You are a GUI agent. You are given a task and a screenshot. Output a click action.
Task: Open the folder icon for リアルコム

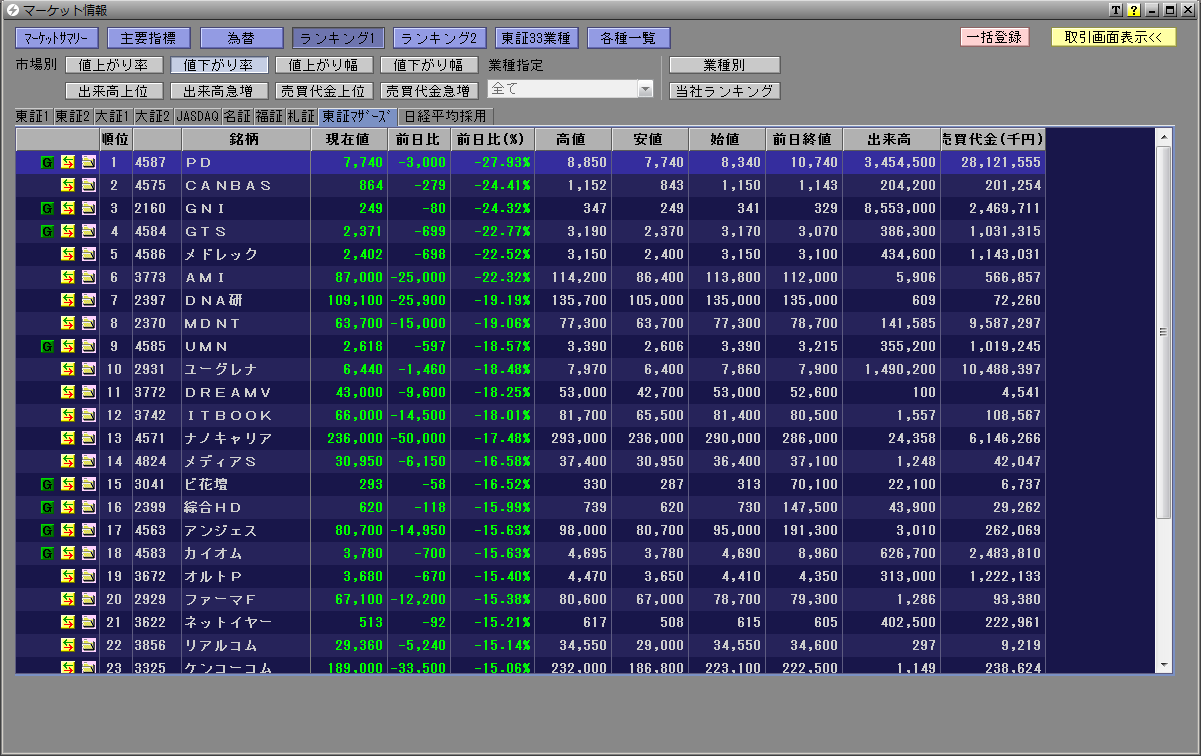pos(89,645)
